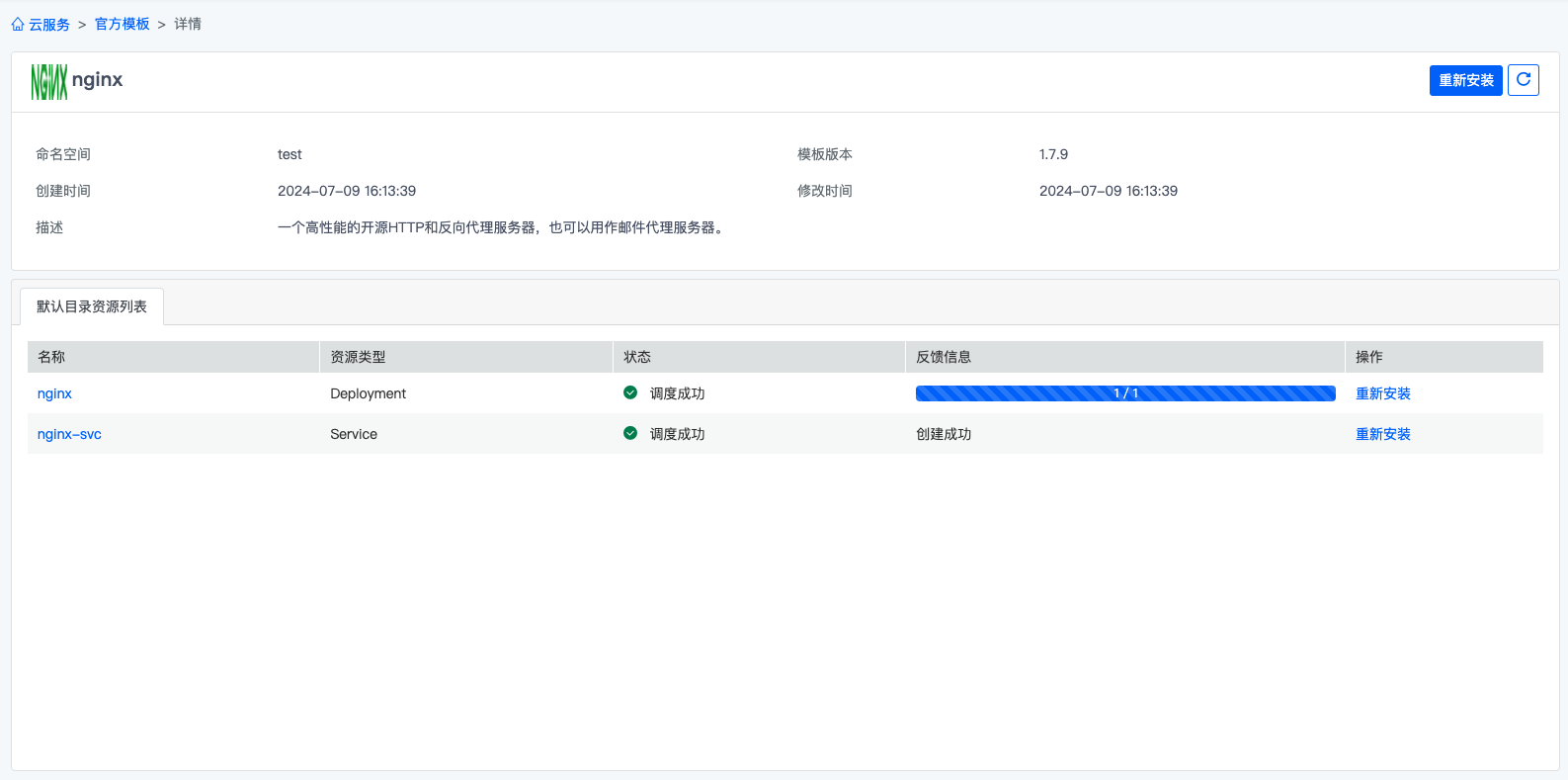The image size is (1568, 780).
Task: Click the 名称 column header
Action: tap(174, 357)
